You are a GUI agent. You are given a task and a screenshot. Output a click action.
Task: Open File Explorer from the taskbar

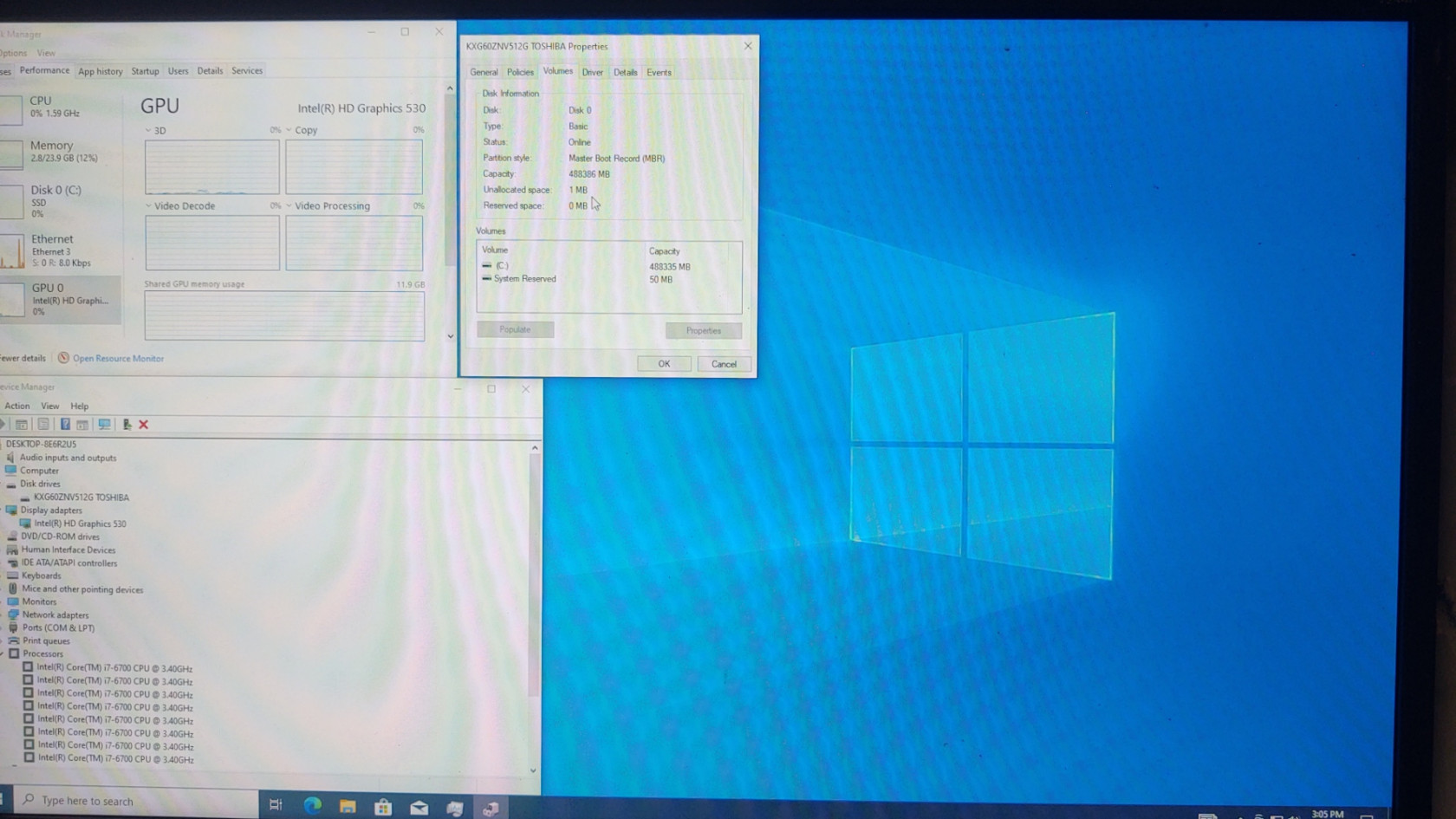click(x=348, y=806)
